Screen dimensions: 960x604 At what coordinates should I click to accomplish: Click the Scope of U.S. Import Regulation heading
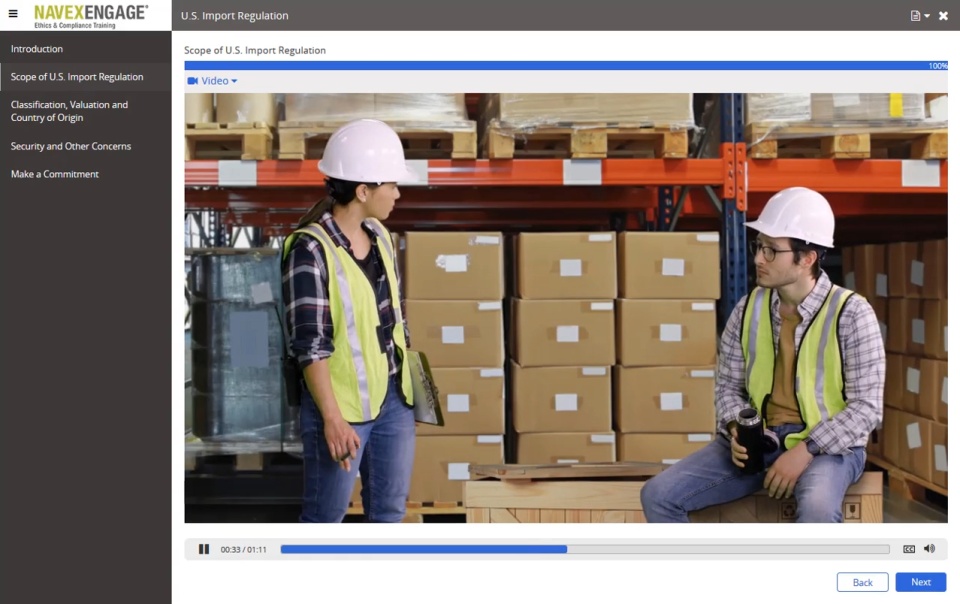(x=255, y=50)
